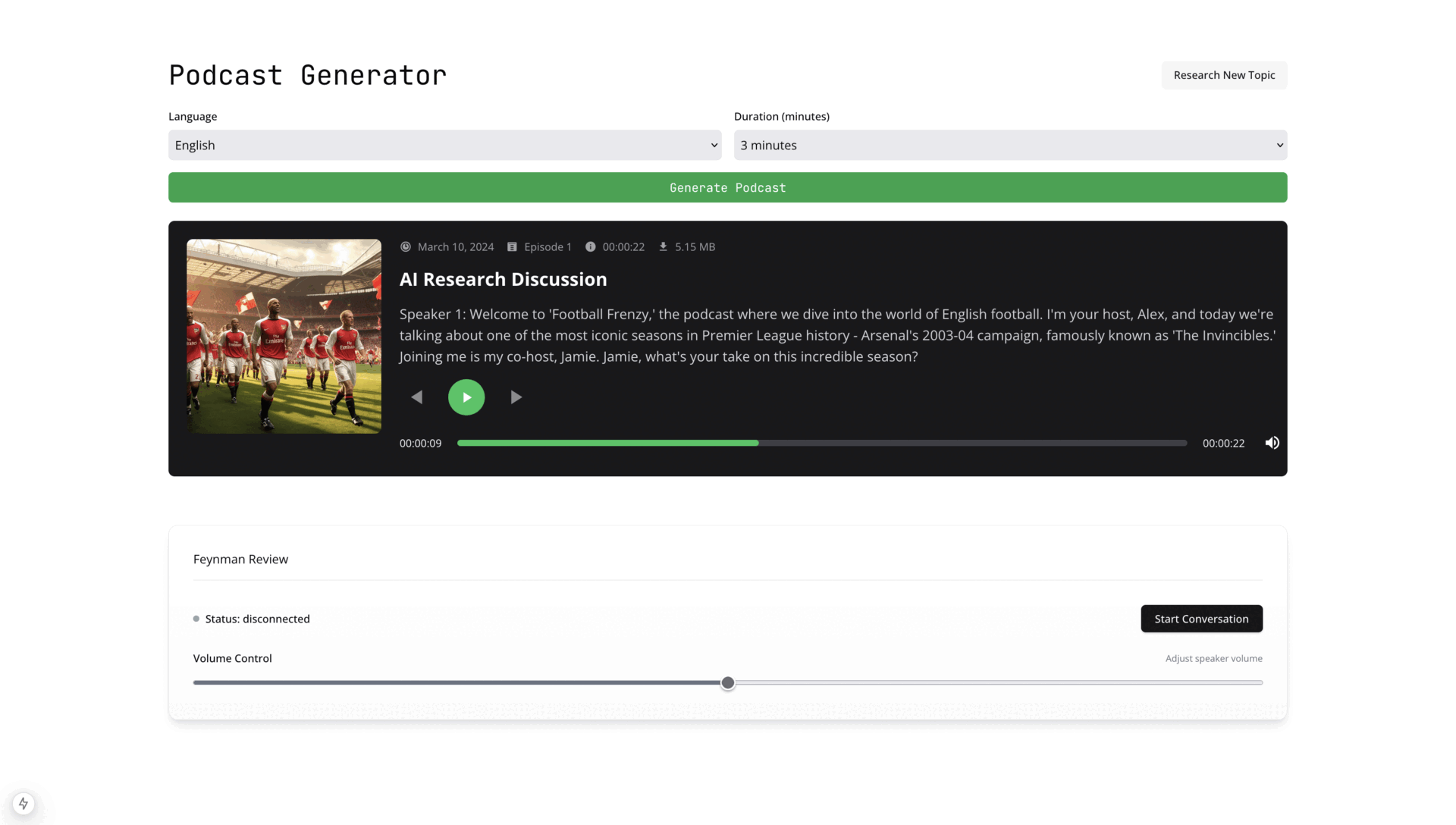Click the Feynman Review heading

[240, 560]
